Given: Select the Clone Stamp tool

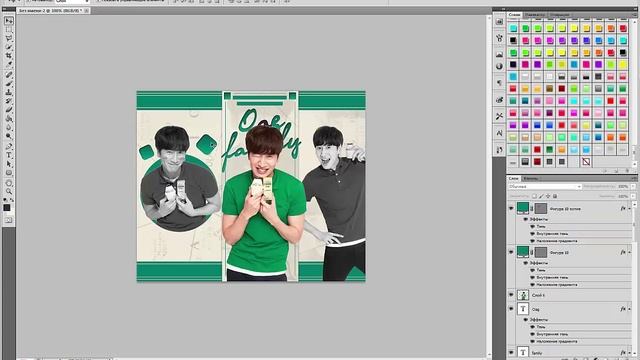Looking at the screenshot, I should pos(9,92).
